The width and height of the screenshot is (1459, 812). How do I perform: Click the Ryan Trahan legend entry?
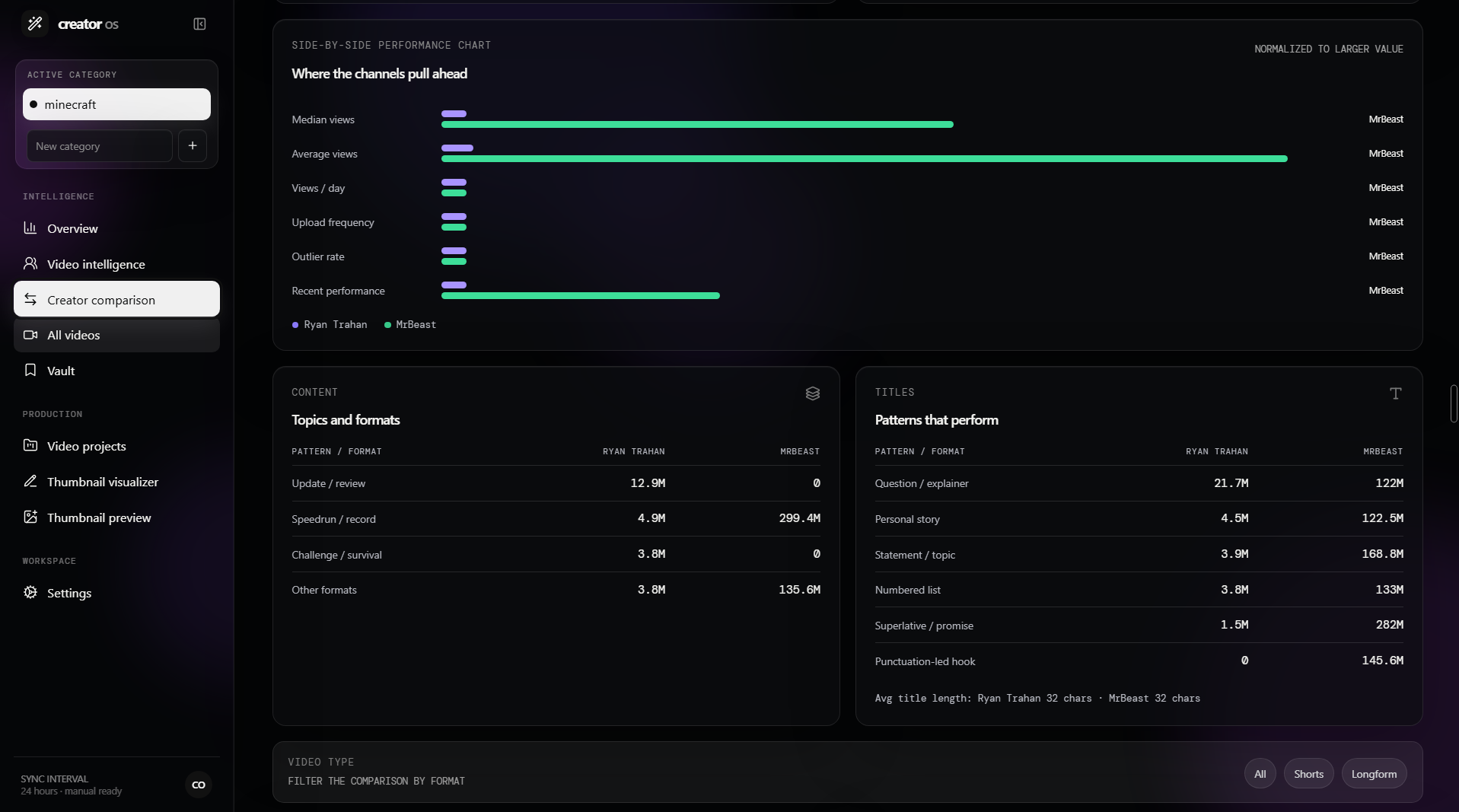(330, 325)
